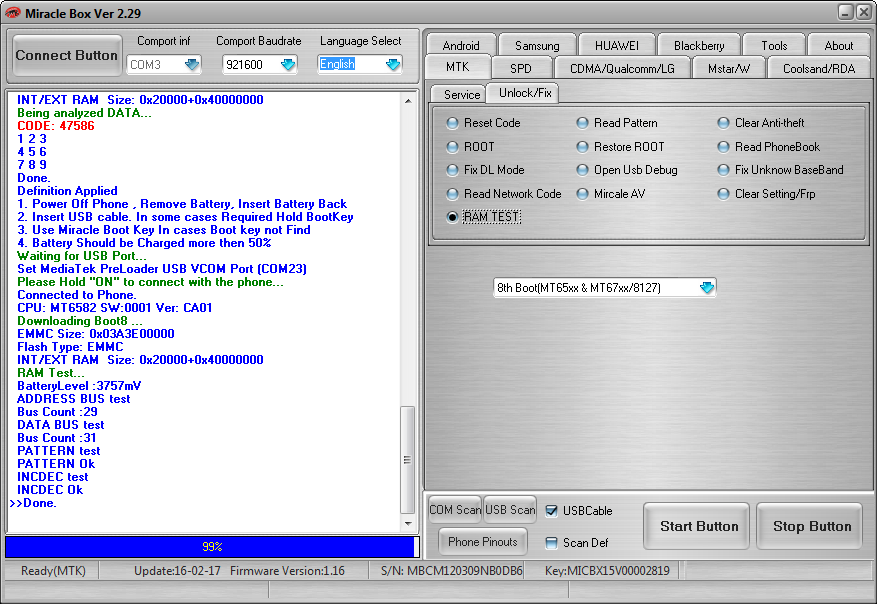Click the >>Done. log line
This screenshot has width=877, height=604.
click(33, 503)
